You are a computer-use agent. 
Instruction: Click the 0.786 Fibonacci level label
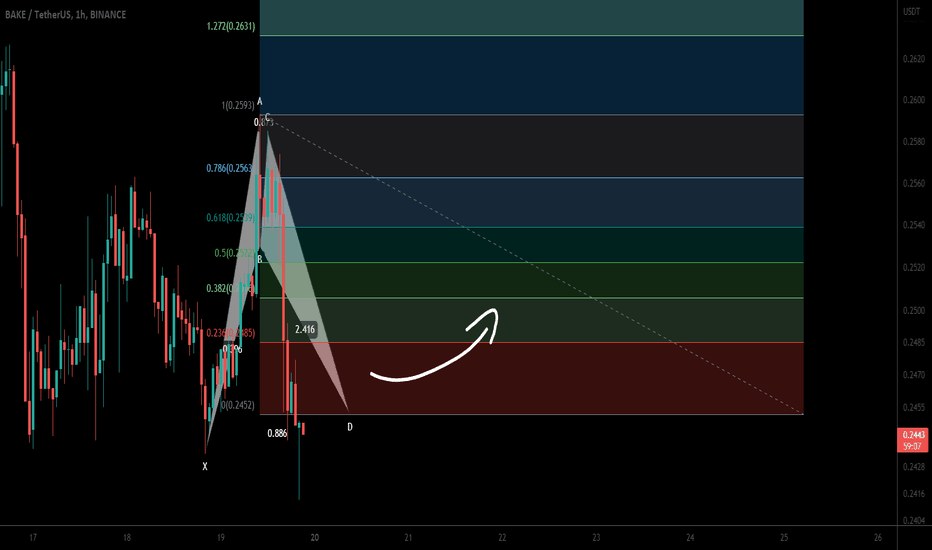click(x=229, y=168)
